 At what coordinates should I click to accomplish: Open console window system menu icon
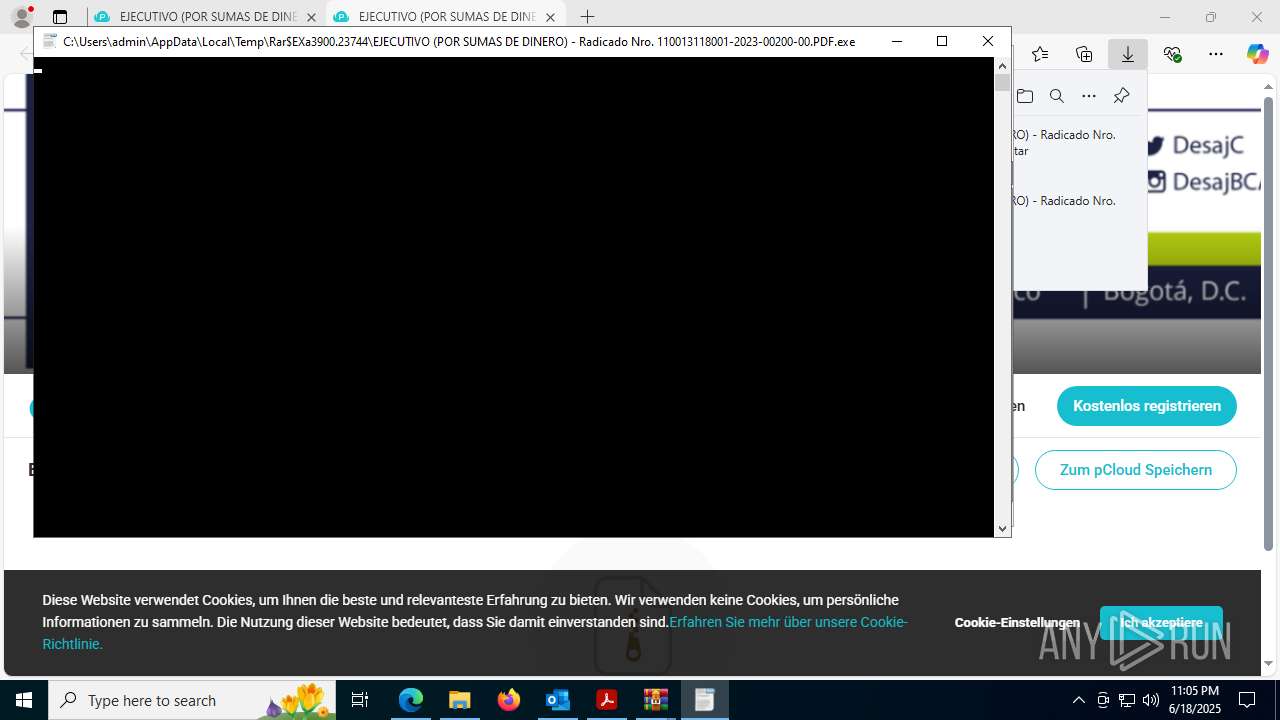[x=49, y=41]
